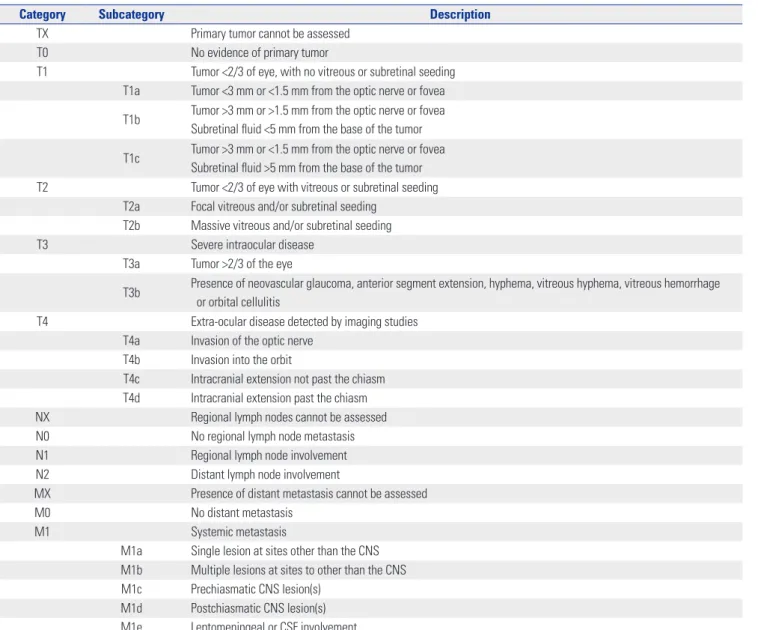Select the MX category cell
The height and width of the screenshot is (630, 758).
tap(42, 493)
